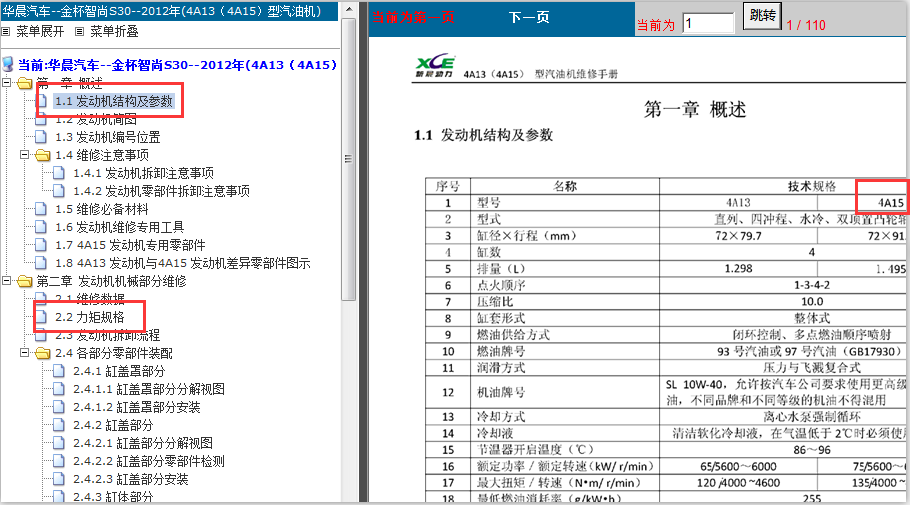910x505 pixels.
Task: Click page icon of 2.4.2.3 缸盖部分安装
Action: click(x=59, y=479)
